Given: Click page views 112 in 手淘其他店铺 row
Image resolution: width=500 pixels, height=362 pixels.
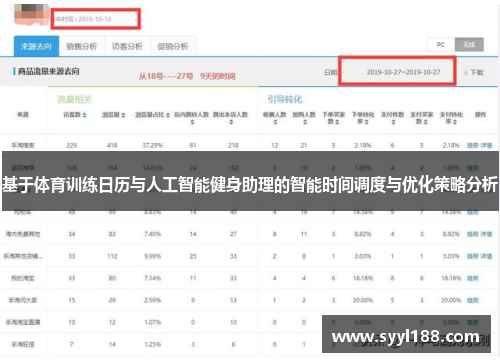Looking at the screenshot, I should [112, 256].
